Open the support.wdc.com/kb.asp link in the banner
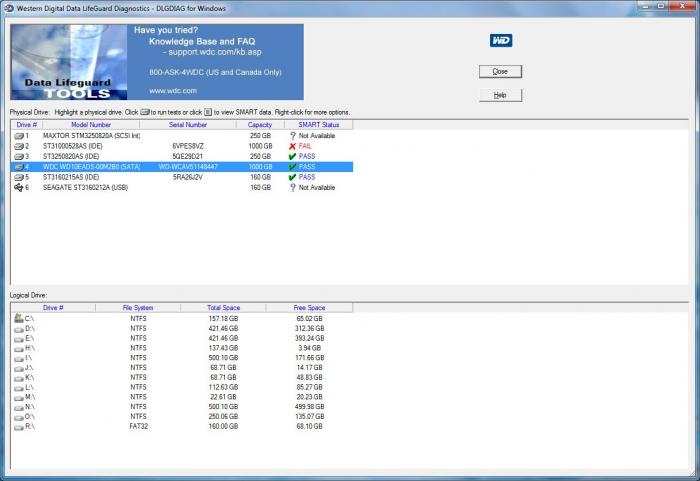Image resolution: width=700 pixels, height=481 pixels. click(x=215, y=52)
